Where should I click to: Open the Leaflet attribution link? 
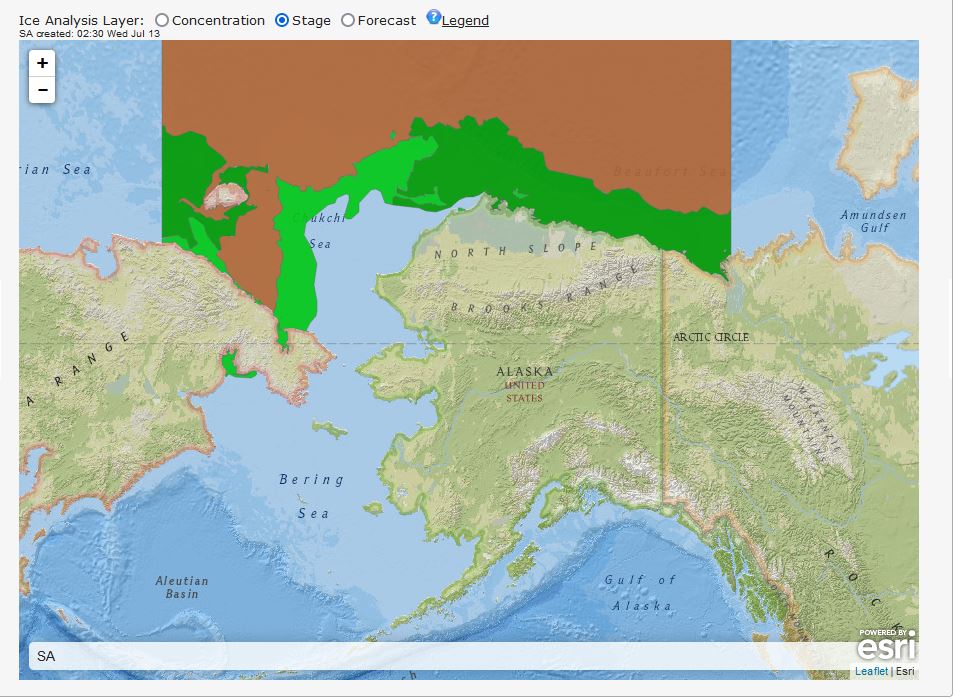click(x=870, y=671)
